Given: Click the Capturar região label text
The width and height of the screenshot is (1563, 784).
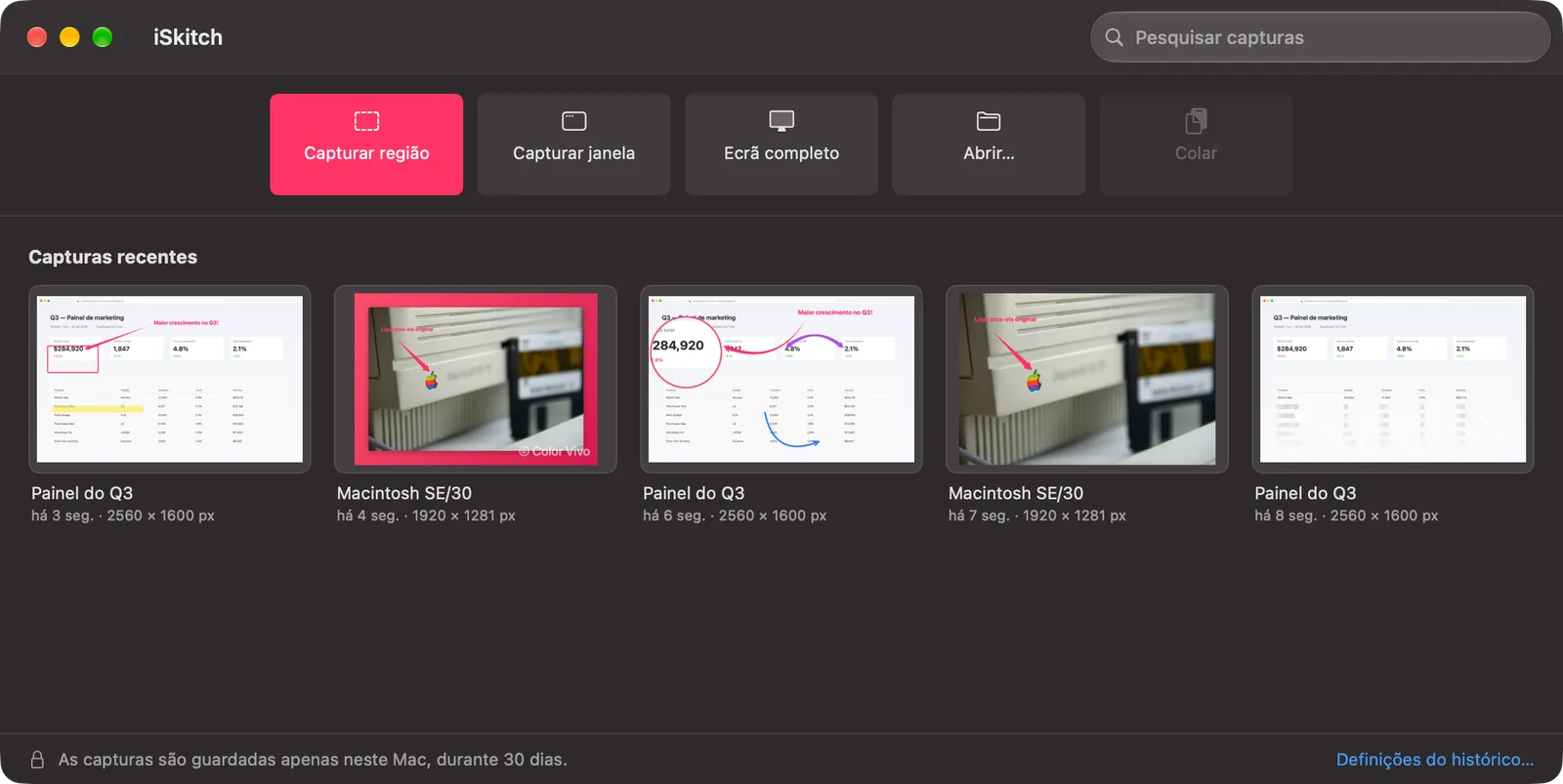Looking at the screenshot, I should coord(366,153).
